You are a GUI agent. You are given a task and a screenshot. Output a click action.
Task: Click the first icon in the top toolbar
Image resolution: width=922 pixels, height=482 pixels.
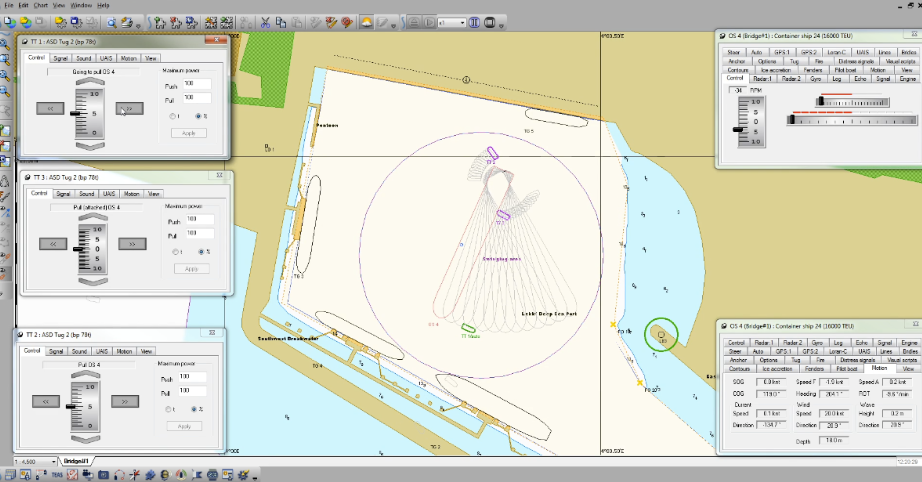(x=11, y=20)
